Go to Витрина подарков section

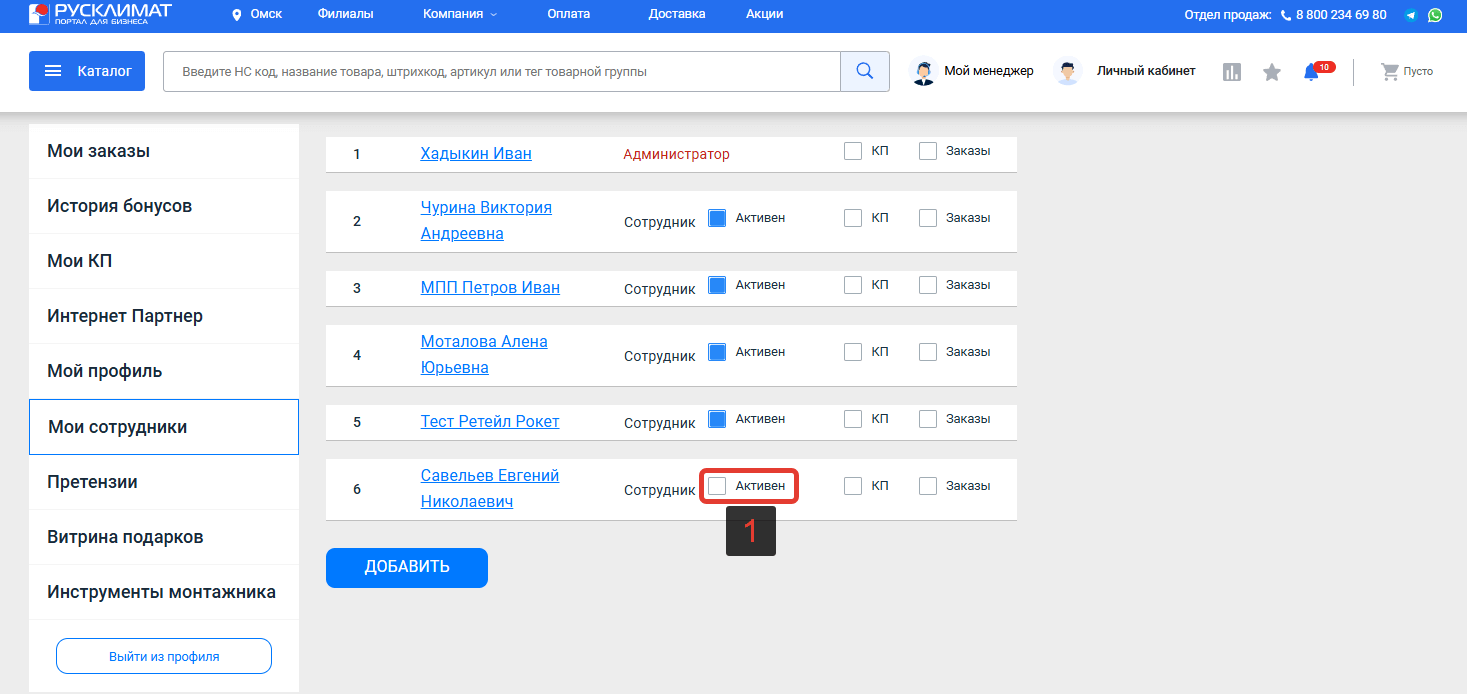tap(164, 537)
